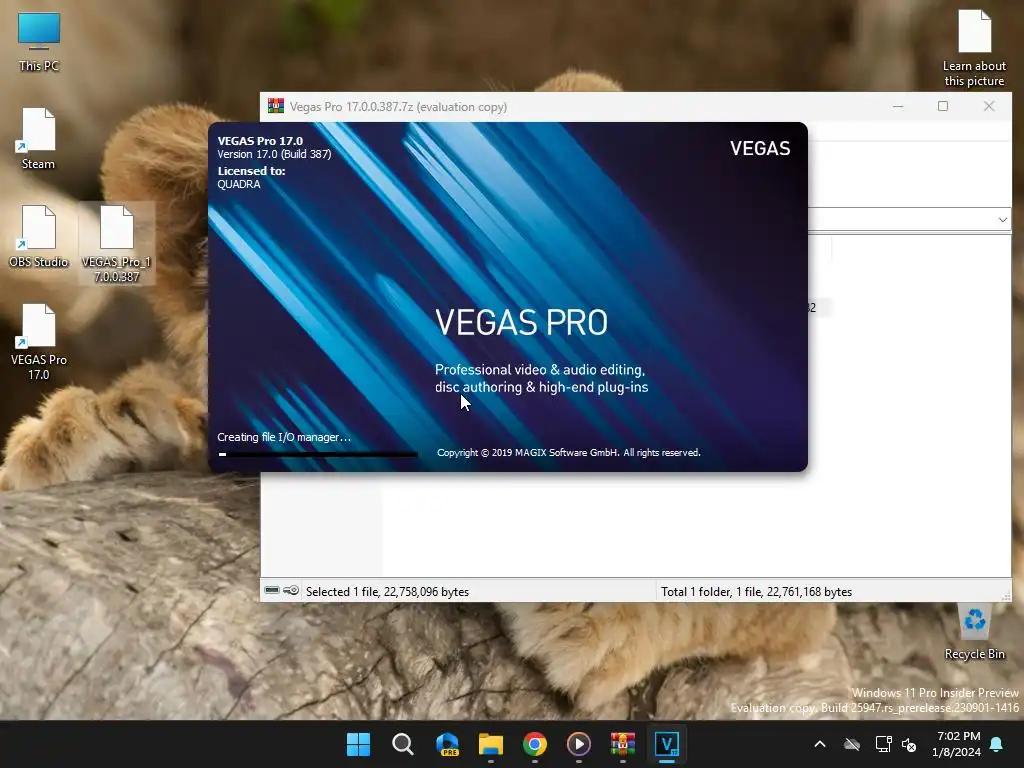
Task: Open Edge Preview browser from taskbar
Action: pos(447,744)
